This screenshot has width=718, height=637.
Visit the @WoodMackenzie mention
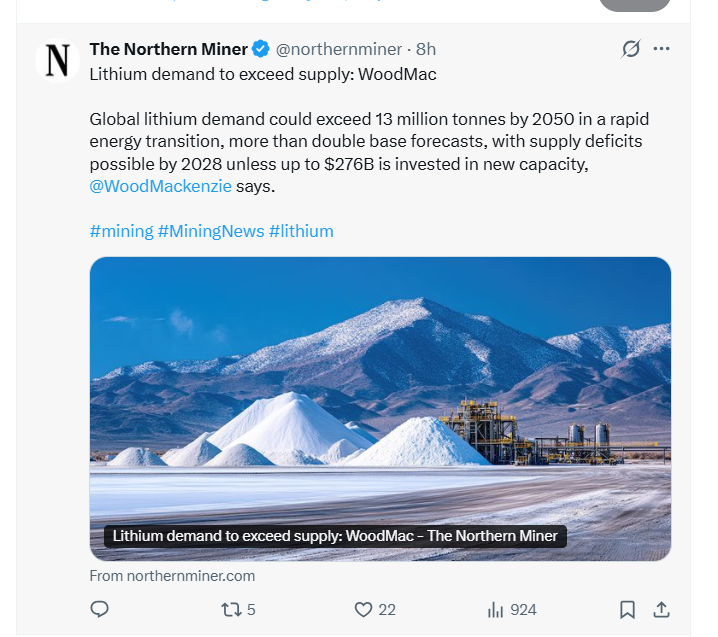[x=160, y=186]
